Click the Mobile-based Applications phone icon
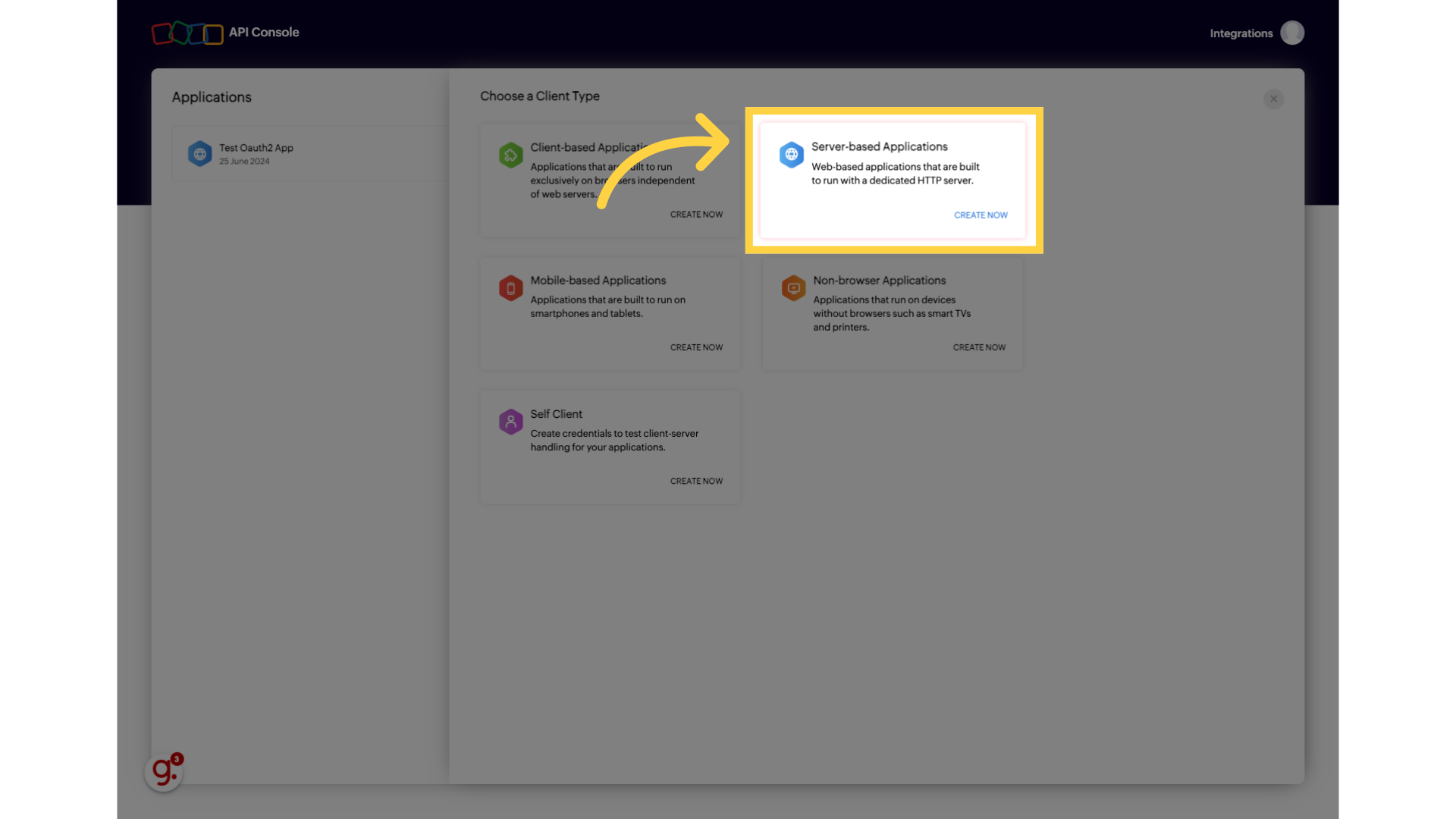The width and height of the screenshot is (1456, 819). 510,288
